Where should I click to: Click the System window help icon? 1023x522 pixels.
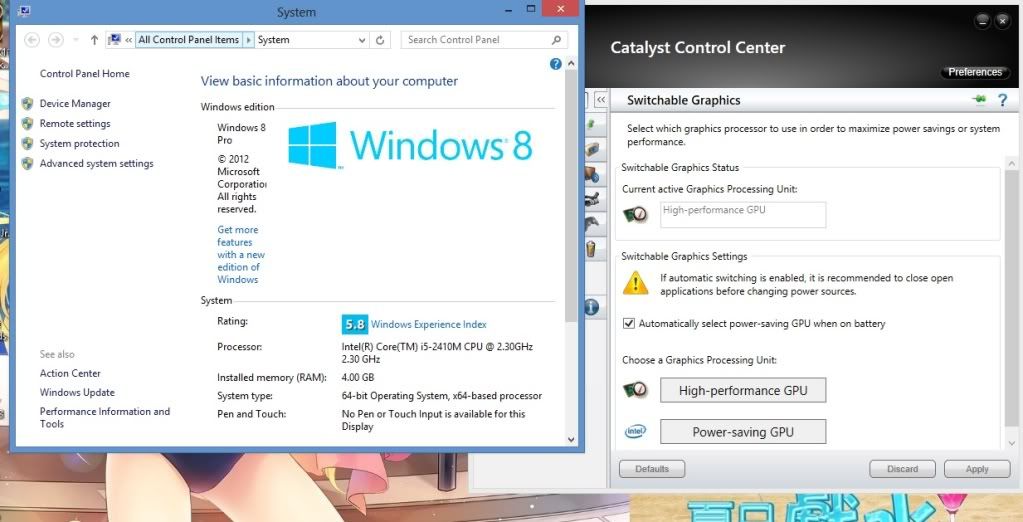pos(555,64)
